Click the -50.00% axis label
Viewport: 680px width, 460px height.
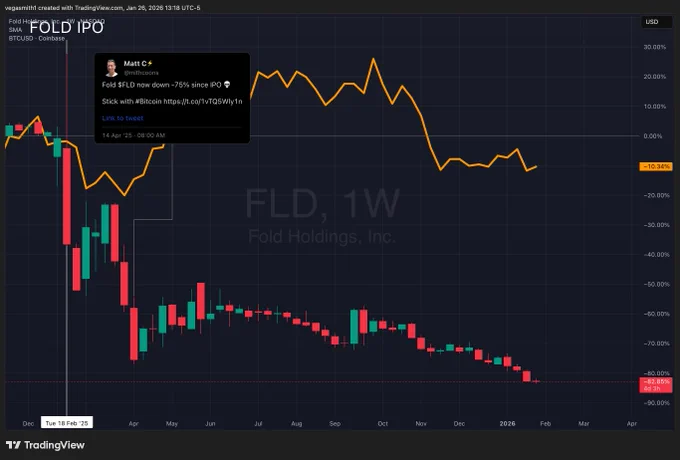pos(656,284)
